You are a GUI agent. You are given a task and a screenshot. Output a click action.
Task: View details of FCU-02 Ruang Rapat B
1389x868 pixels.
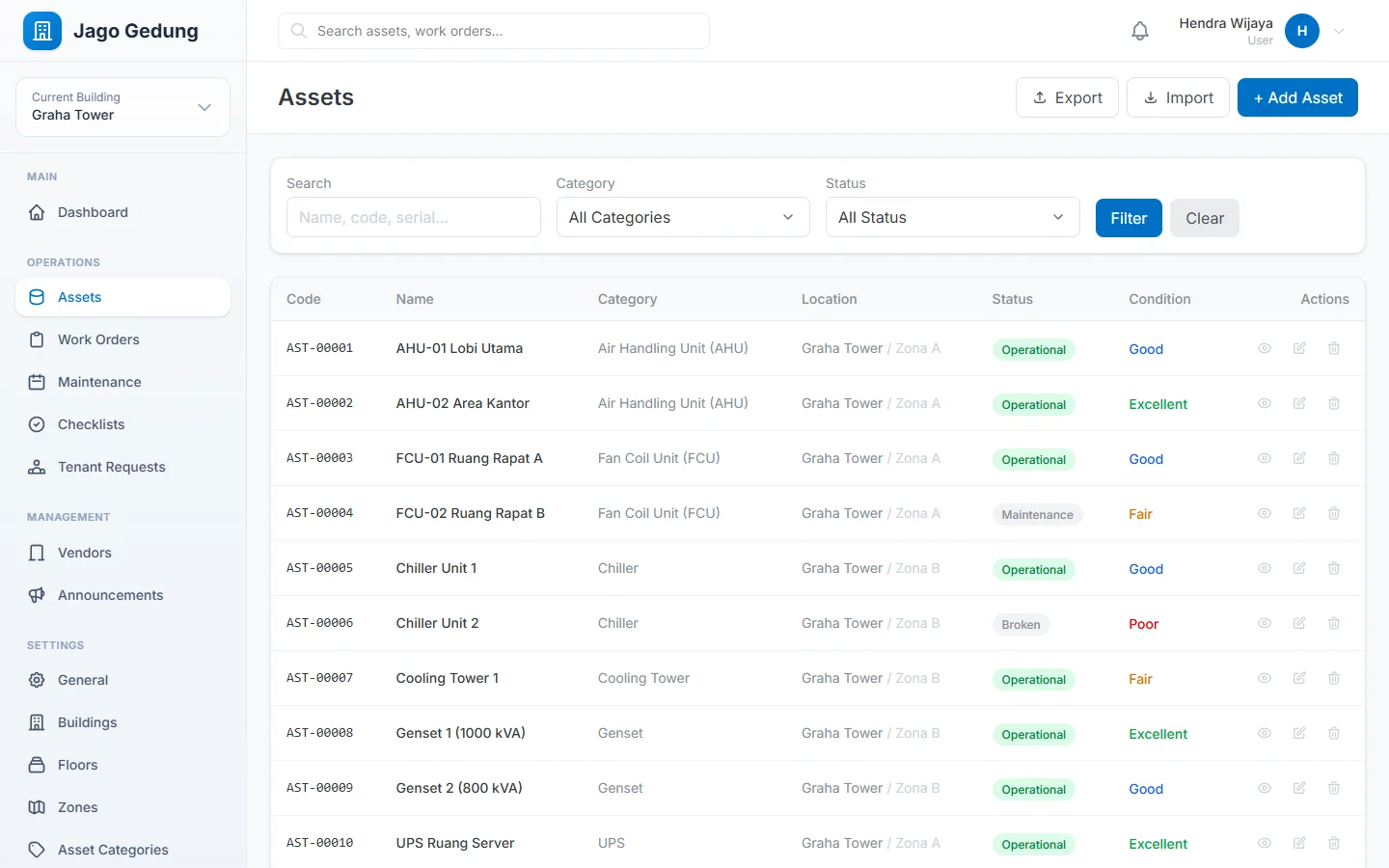coord(1265,513)
